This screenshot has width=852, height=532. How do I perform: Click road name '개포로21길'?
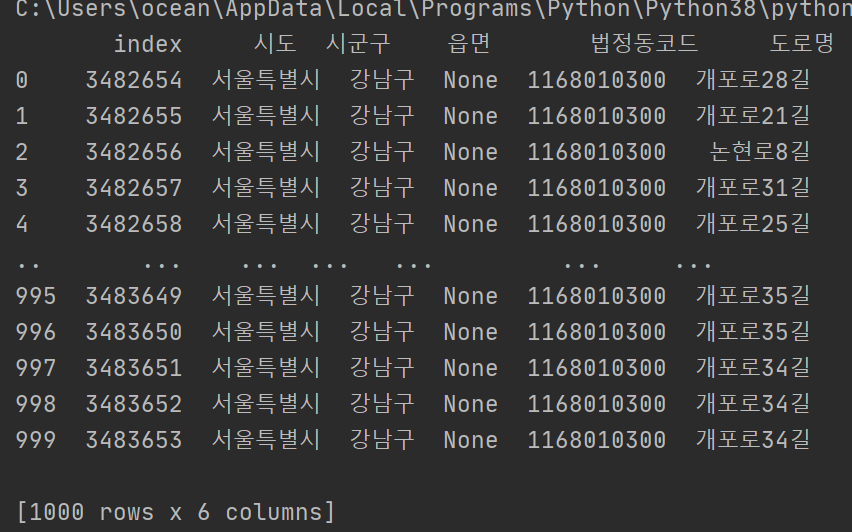[x=753, y=116]
